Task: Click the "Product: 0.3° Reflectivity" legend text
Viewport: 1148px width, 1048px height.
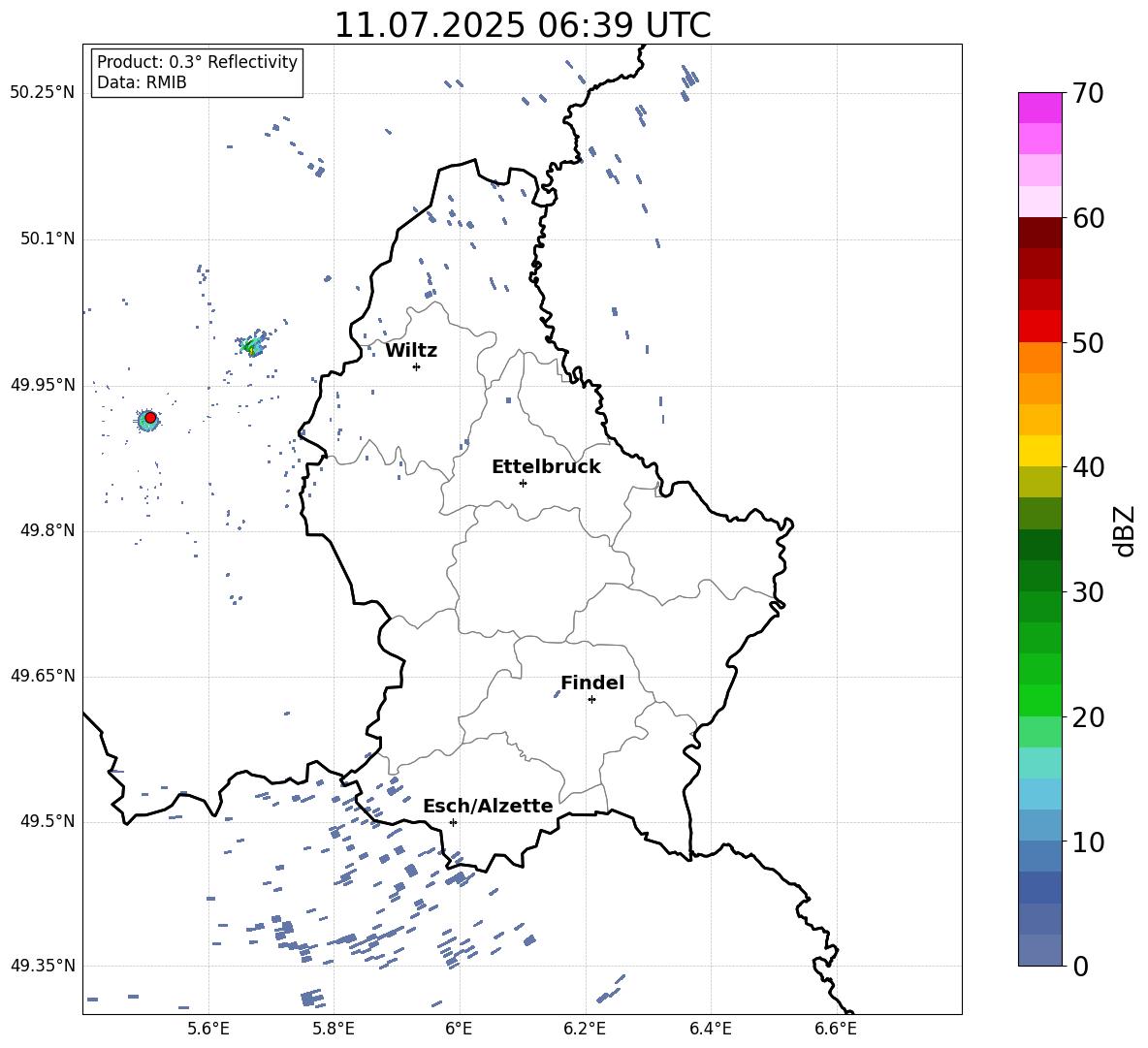Action: (197, 61)
